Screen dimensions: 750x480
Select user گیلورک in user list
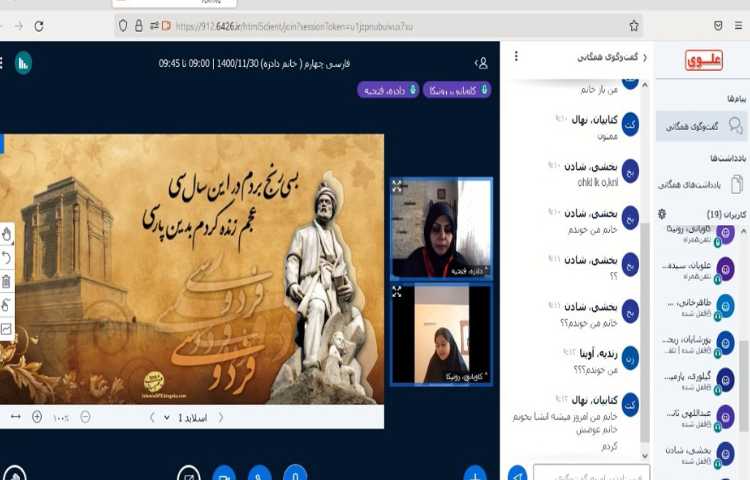pyautogui.click(x=699, y=381)
